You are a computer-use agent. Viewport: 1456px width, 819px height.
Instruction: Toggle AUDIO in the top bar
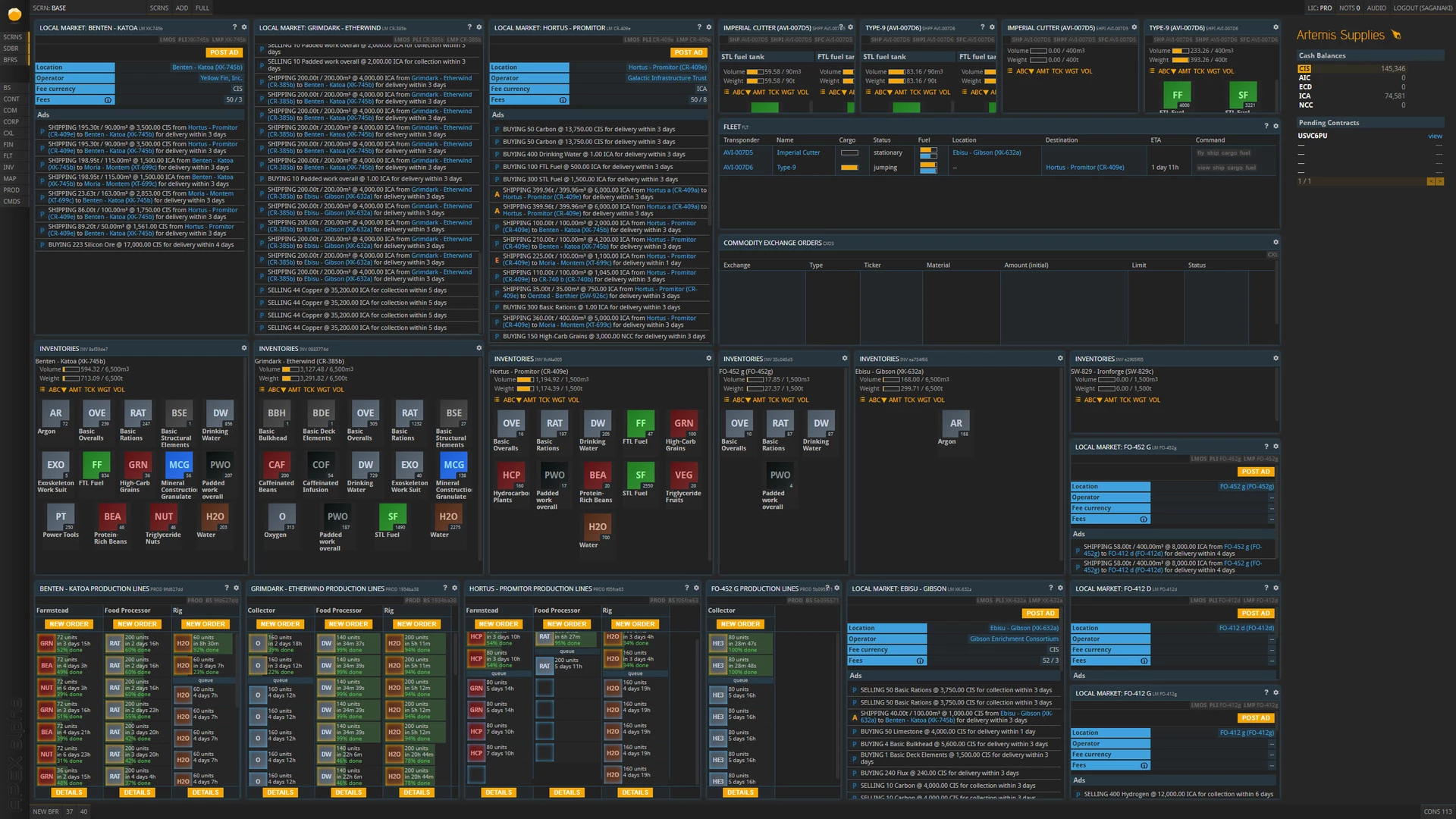(1376, 8)
